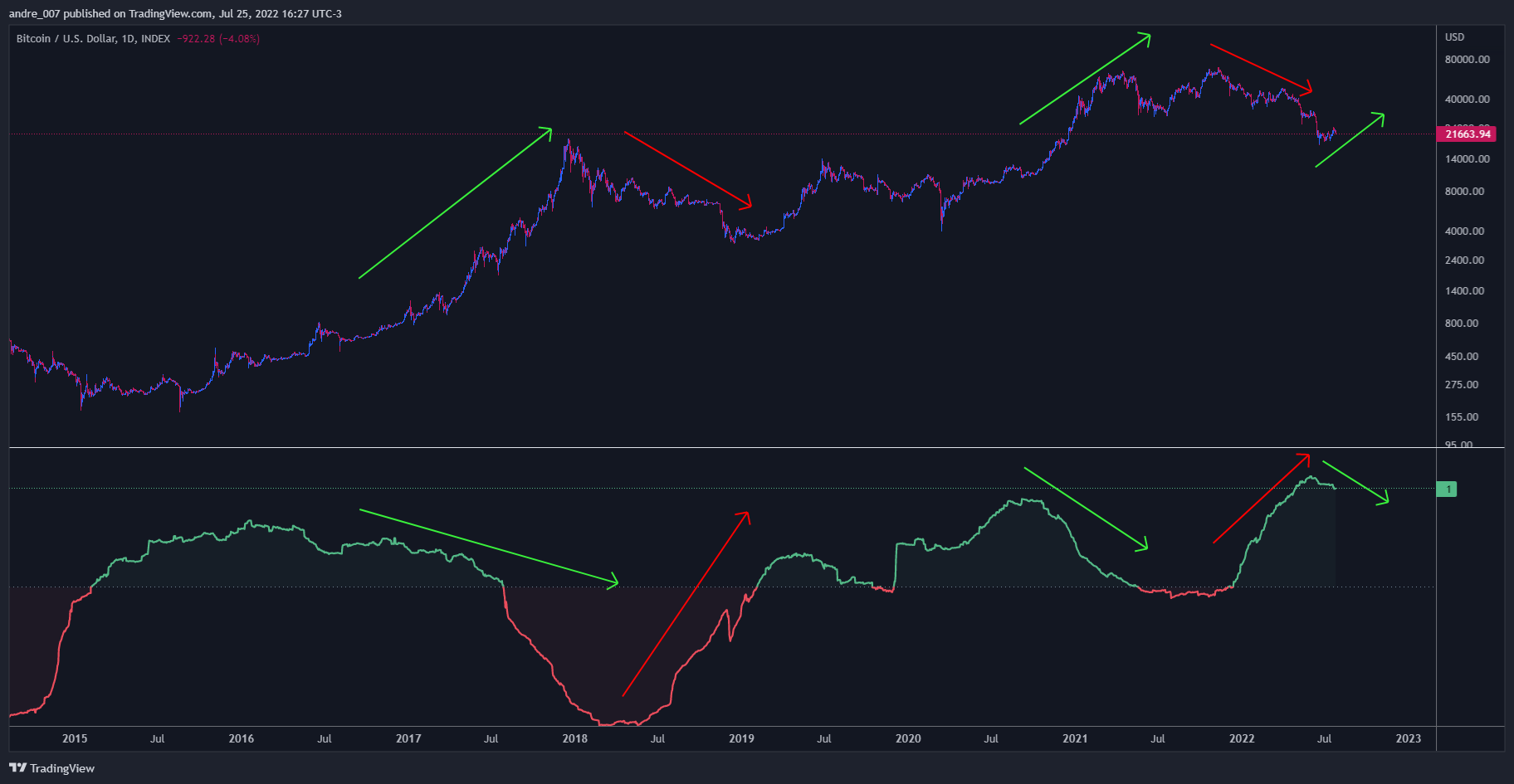Click the 155.00 price axis label
1514x784 pixels.
pos(1462,417)
